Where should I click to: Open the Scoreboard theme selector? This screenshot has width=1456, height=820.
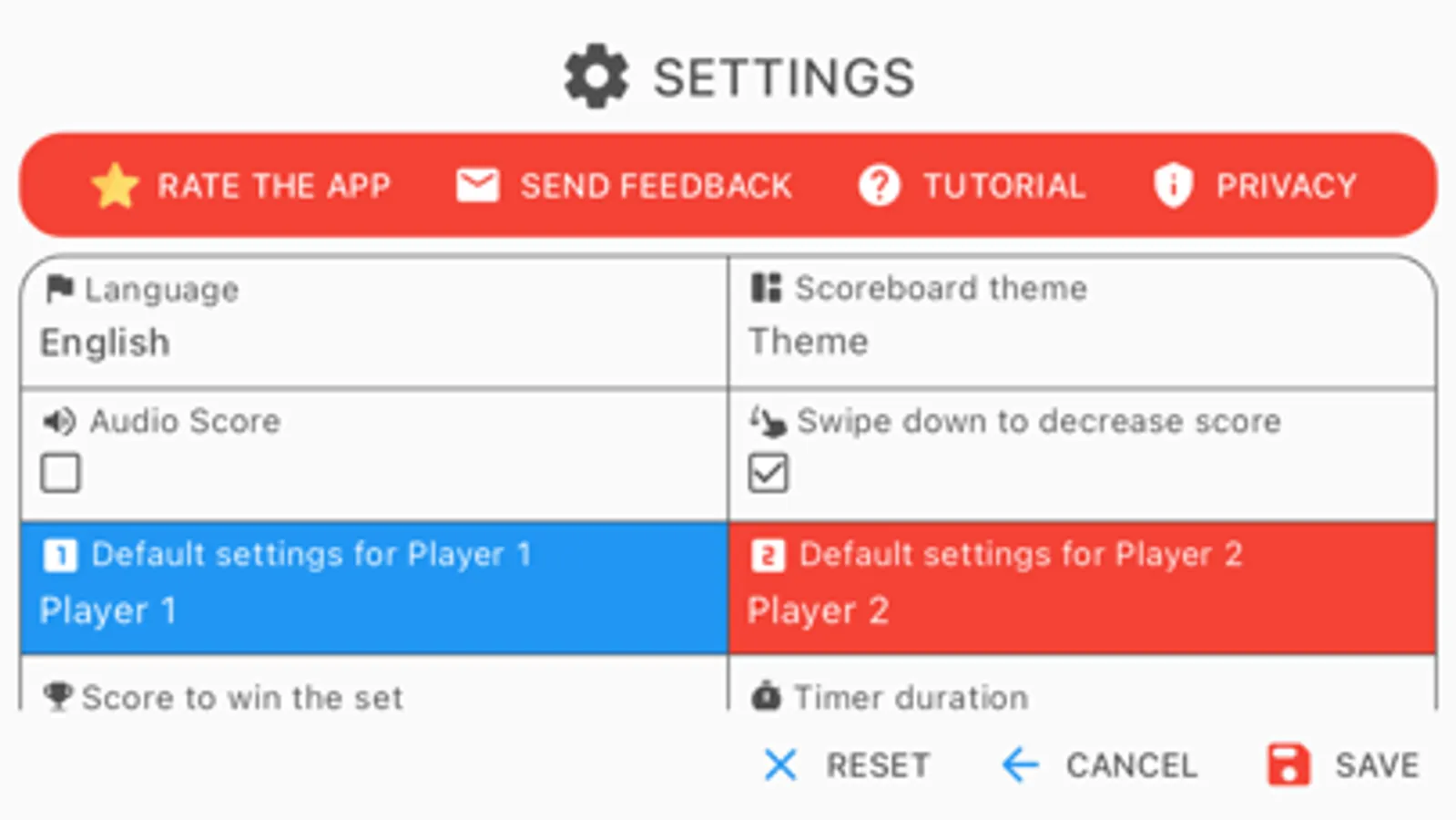(x=1082, y=342)
